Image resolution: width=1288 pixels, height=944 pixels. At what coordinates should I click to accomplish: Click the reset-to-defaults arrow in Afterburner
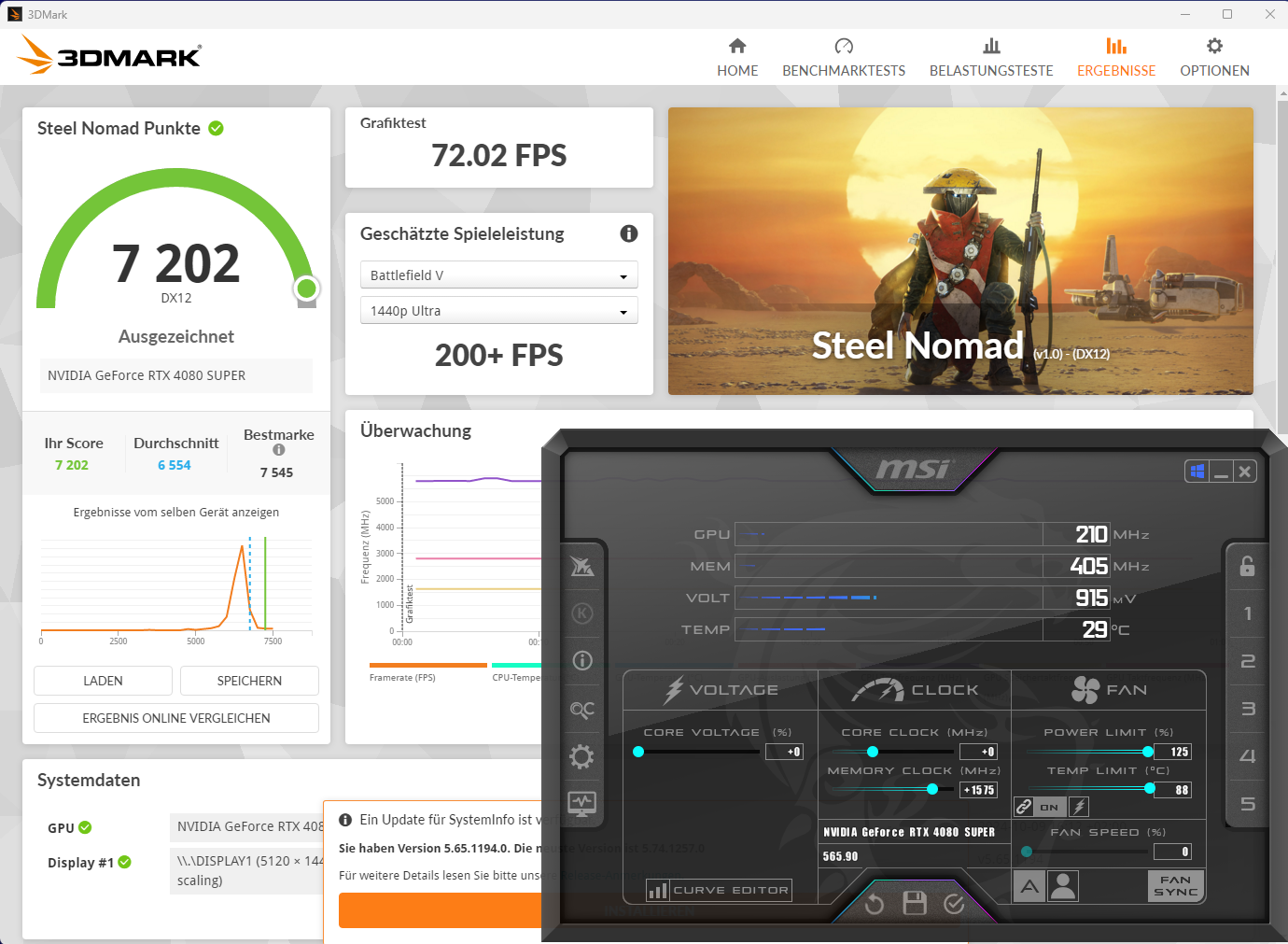tap(875, 904)
